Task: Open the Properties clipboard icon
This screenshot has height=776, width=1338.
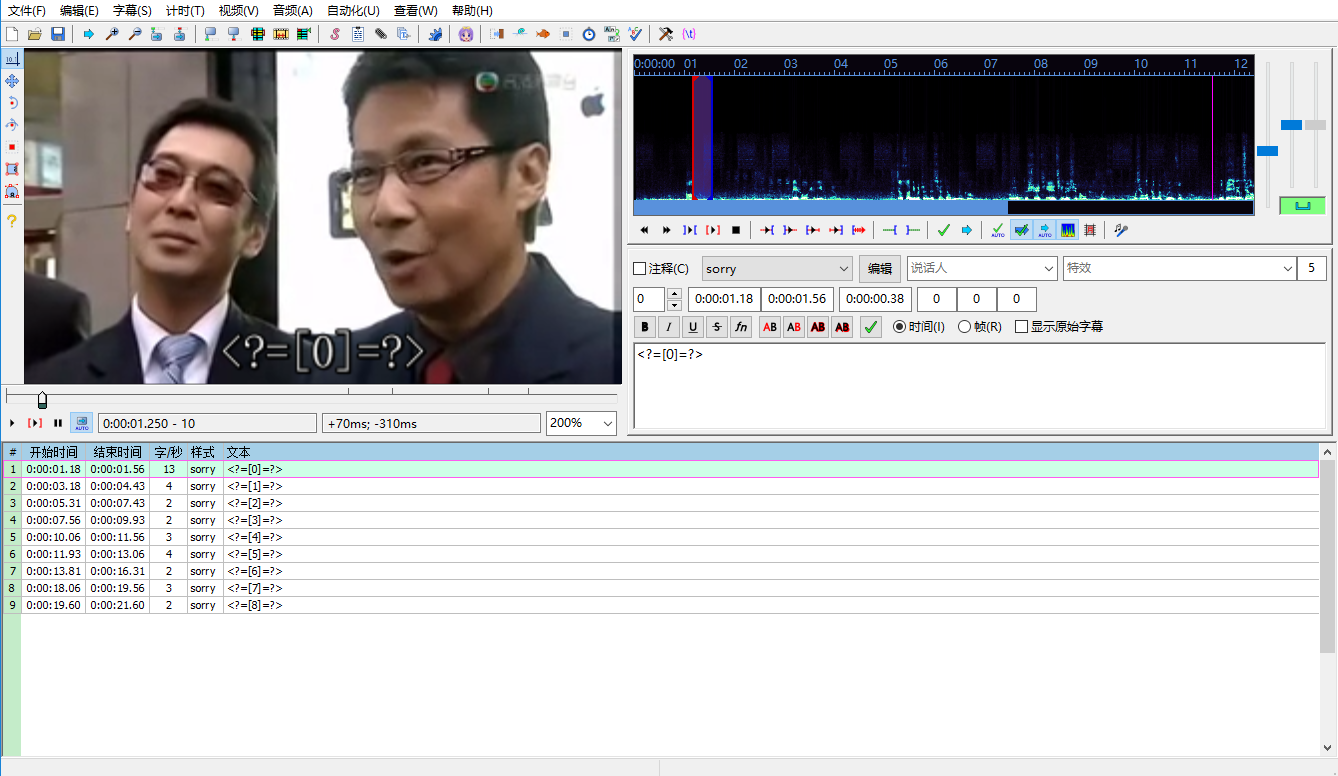Action: point(358,34)
